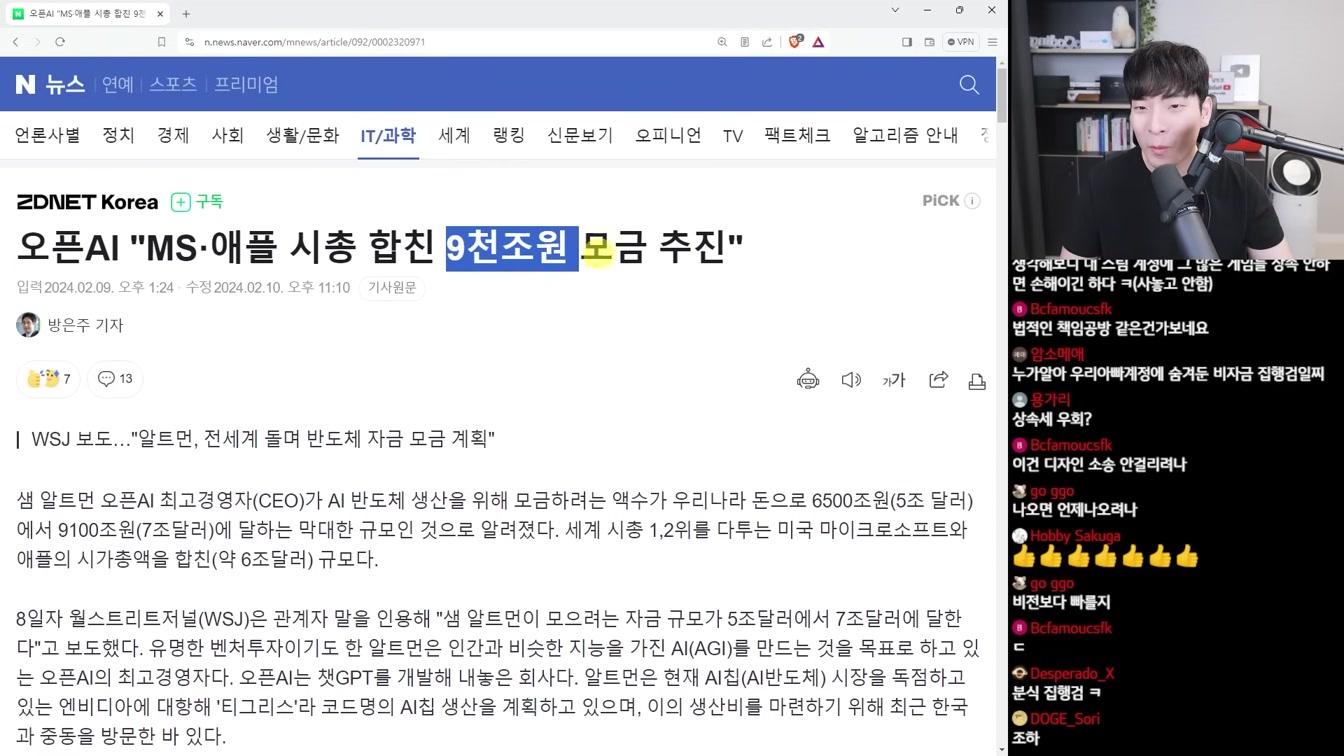Click the emoji reactions button showing 7
The width and height of the screenshot is (1344, 756).
pos(48,379)
